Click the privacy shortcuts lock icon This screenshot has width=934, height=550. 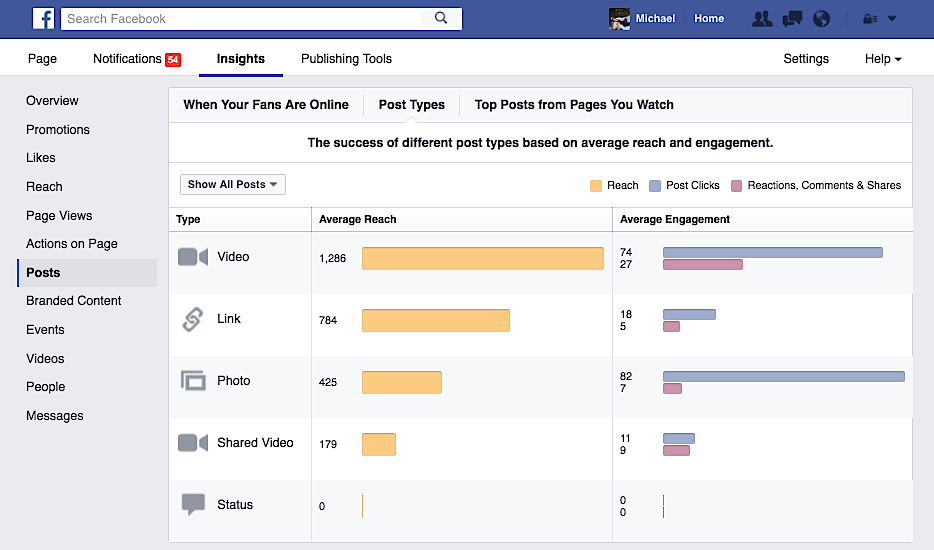pyautogui.click(x=870, y=19)
